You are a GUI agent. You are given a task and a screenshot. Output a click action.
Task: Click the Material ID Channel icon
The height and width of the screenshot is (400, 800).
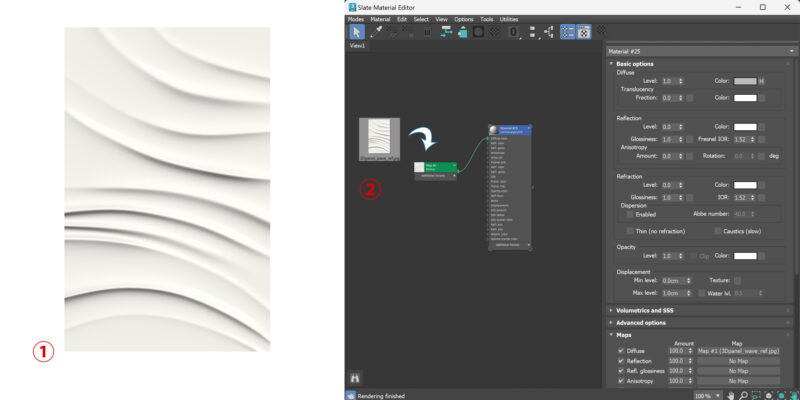point(513,32)
